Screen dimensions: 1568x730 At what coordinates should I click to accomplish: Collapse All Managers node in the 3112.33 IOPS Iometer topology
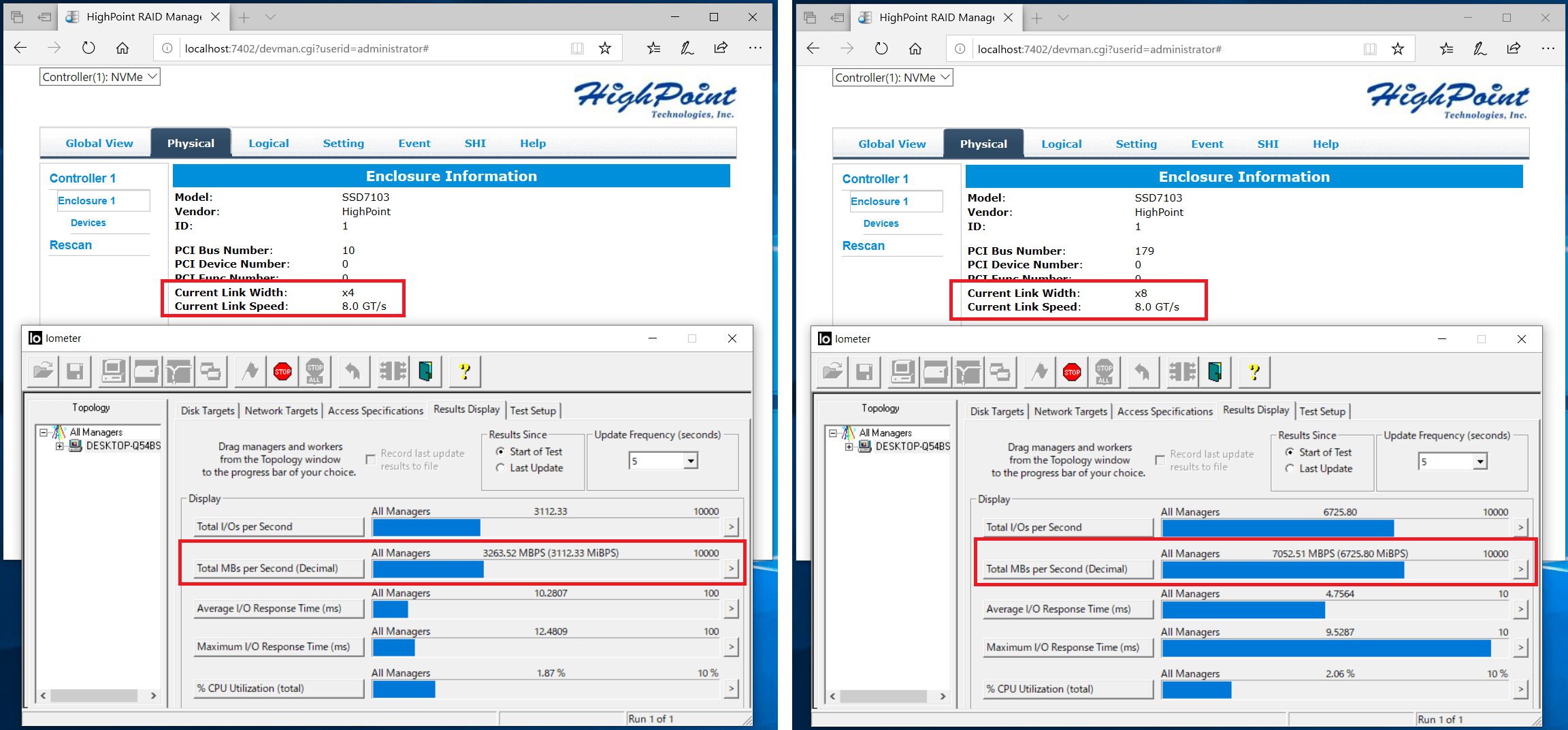44,432
